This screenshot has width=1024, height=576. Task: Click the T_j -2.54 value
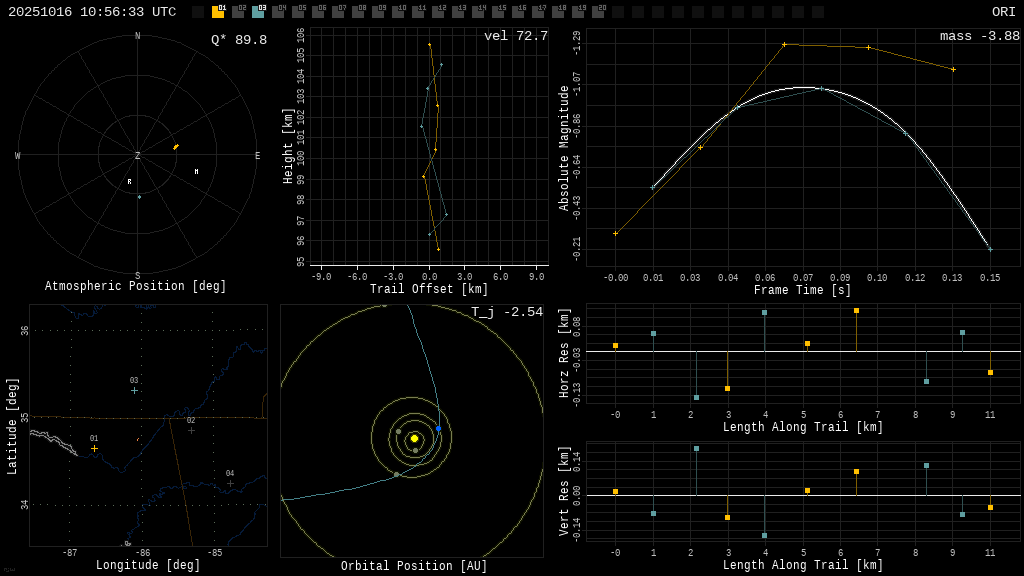[507, 312]
